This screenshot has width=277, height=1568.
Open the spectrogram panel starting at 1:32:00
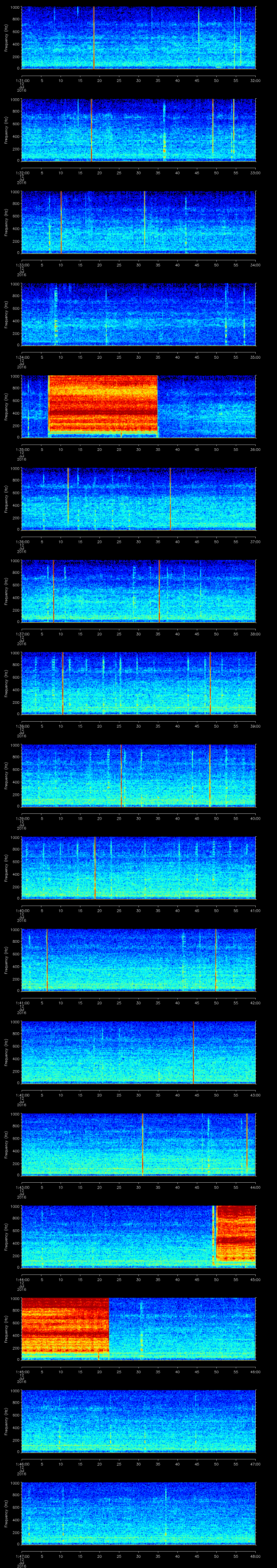coord(139,130)
